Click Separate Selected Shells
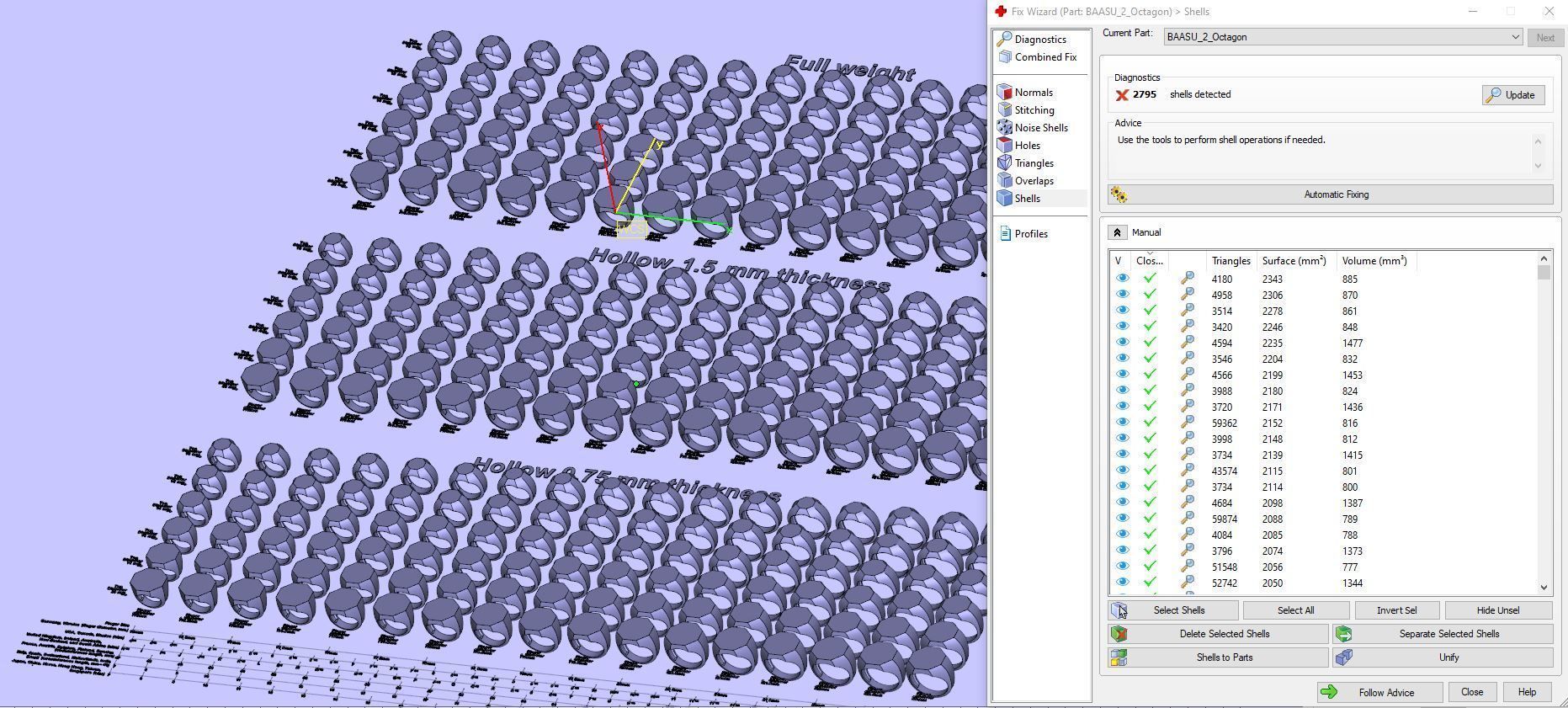 1443,634
